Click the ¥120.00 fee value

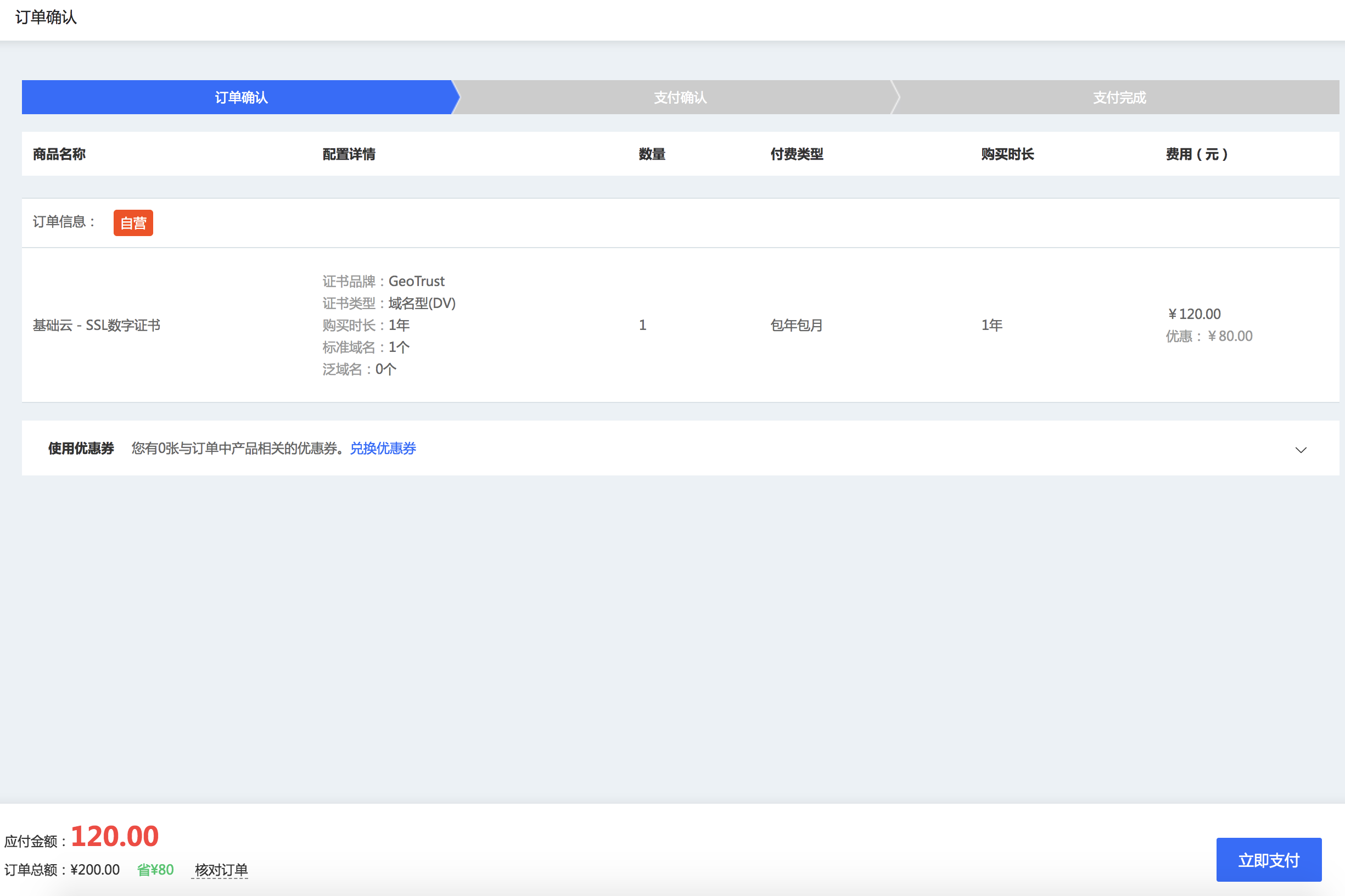pyautogui.click(x=1193, y=314)
